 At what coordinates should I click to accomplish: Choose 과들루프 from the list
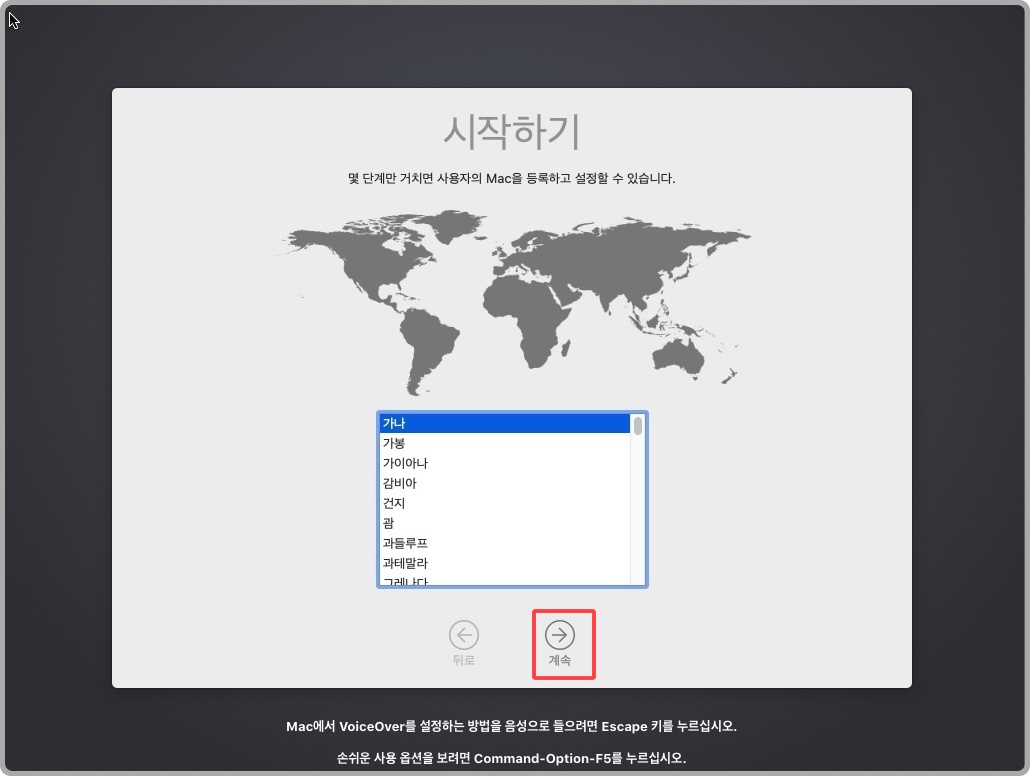tap(450, 543)
